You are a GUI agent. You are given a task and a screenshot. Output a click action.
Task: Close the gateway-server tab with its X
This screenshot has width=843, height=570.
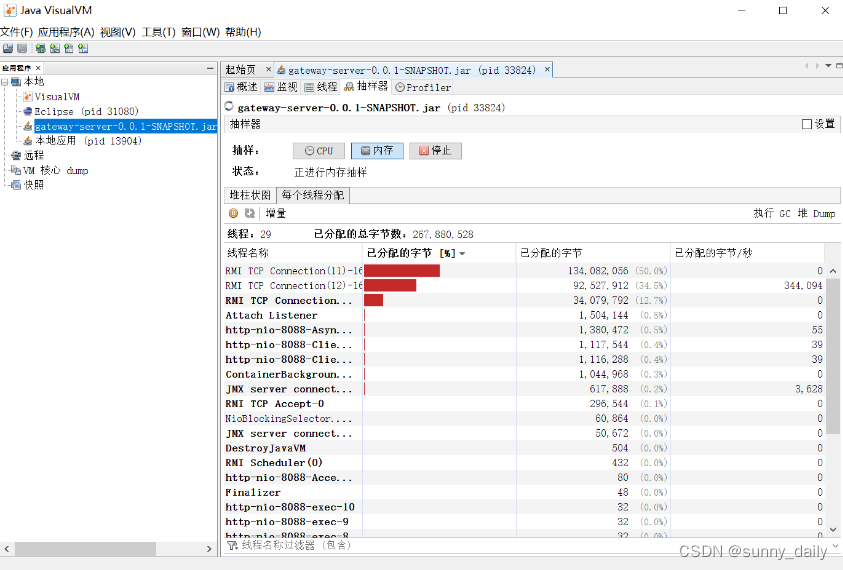click(547, 69)
